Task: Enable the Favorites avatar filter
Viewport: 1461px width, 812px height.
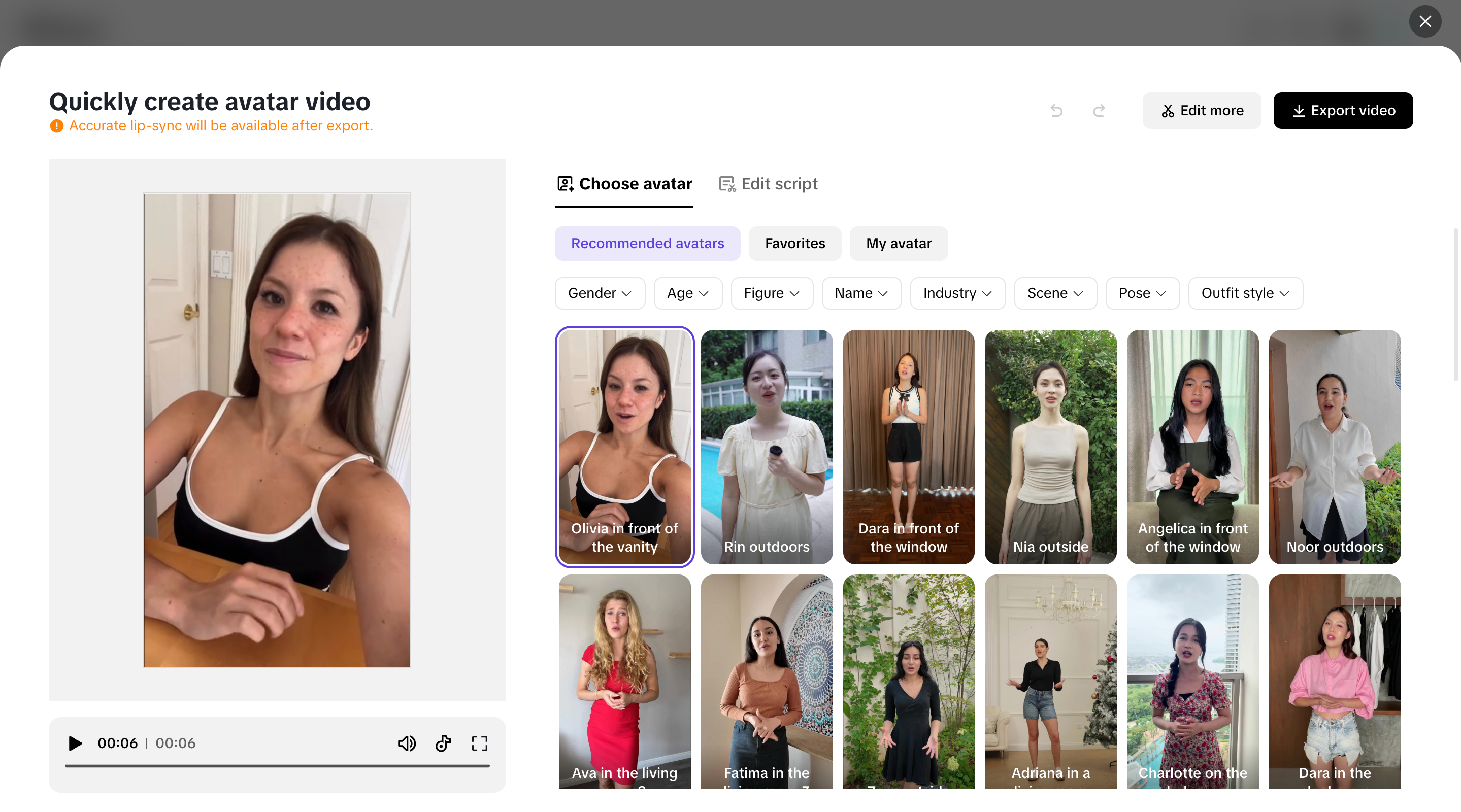Action: pyautogui.click(x=794, y=243)
